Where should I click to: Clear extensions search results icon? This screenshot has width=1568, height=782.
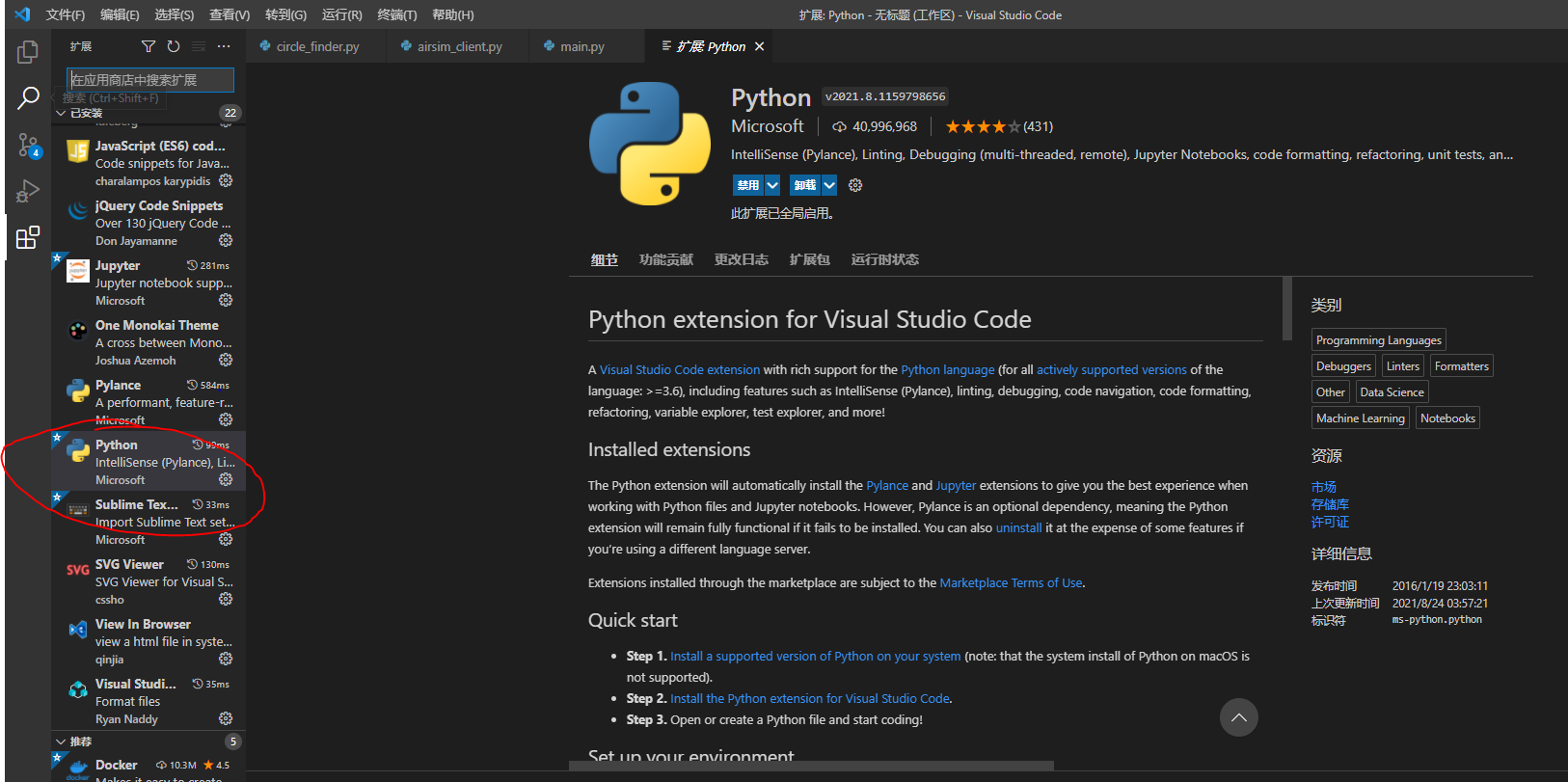click(x=199, y=46)
